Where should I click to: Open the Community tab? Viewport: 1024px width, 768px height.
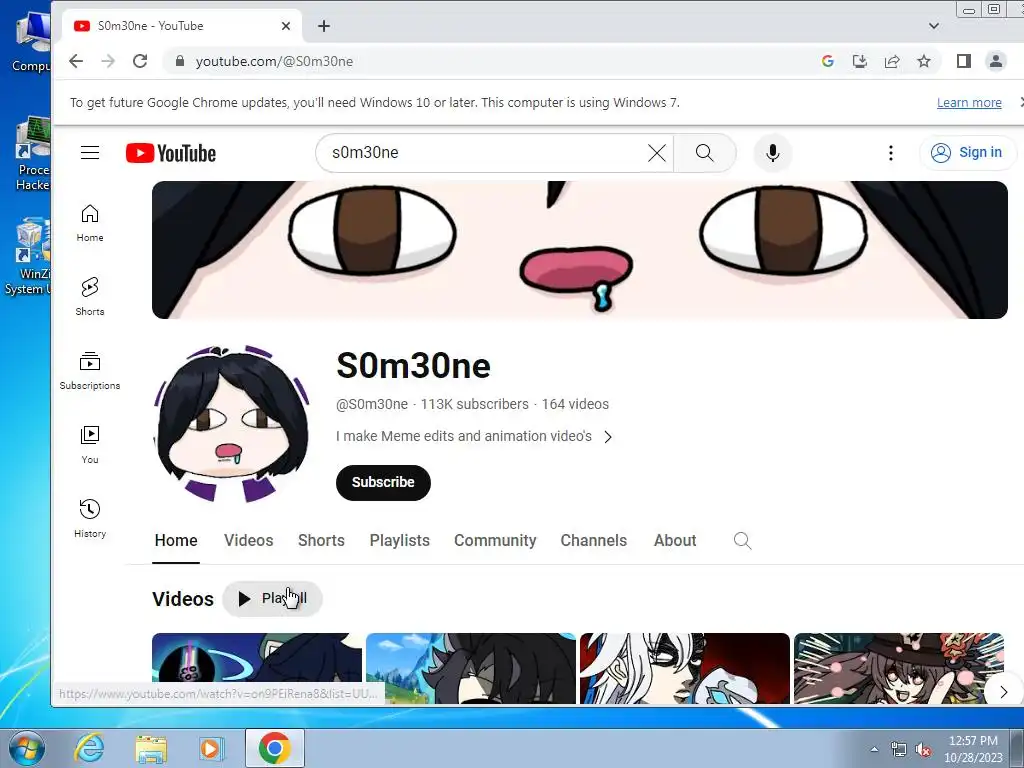(x=495, y=541)
